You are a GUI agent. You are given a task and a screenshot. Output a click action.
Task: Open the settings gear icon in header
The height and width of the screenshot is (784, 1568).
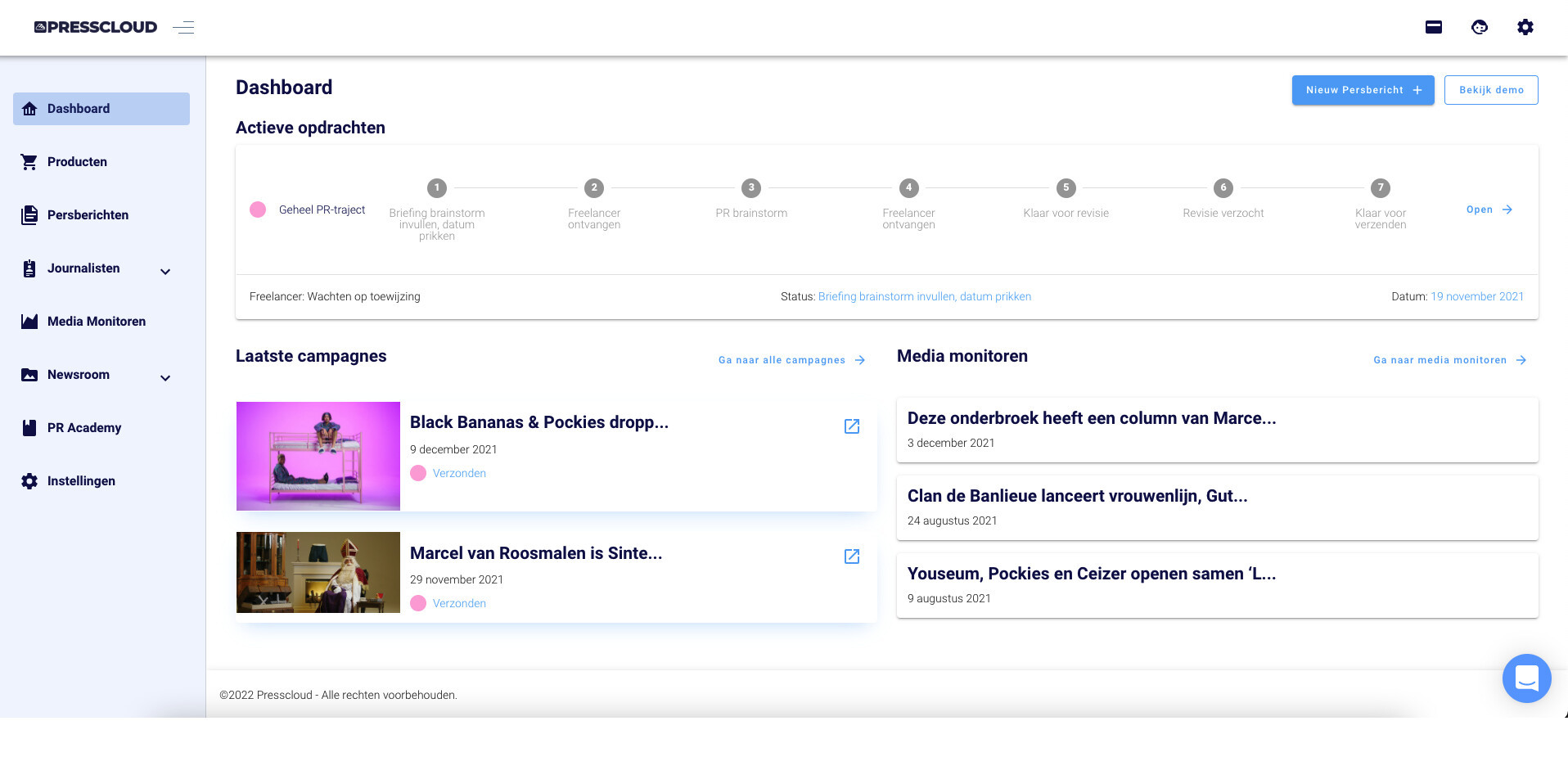point(1525,27)
